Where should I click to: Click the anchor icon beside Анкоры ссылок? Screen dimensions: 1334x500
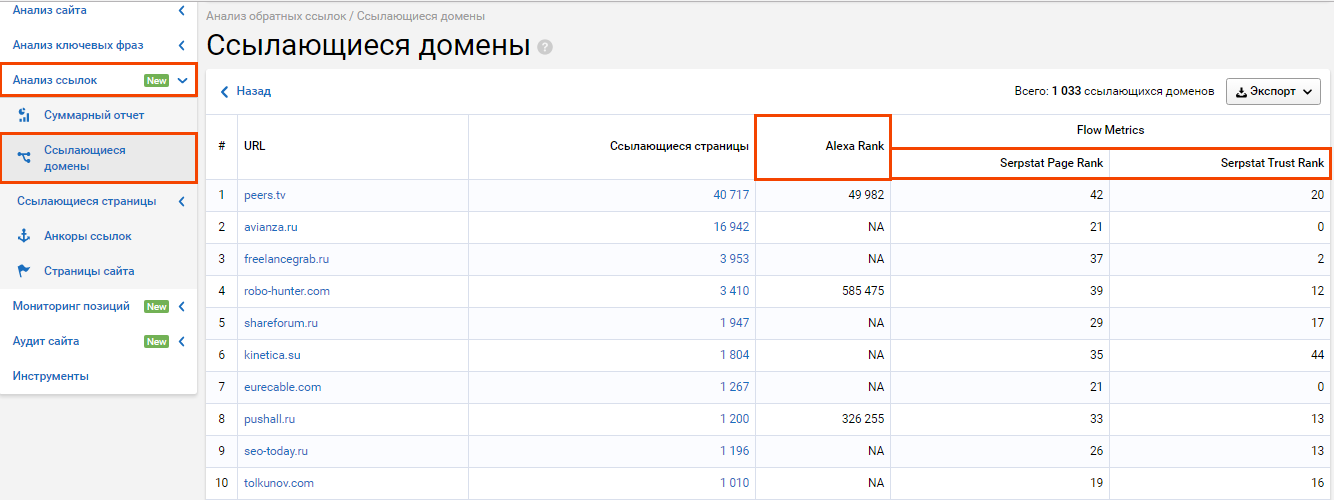(x=25, y=236)
